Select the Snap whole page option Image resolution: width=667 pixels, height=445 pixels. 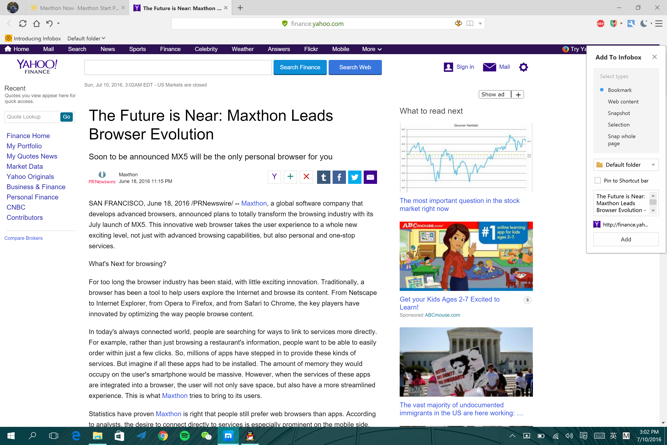click(621, 140)
